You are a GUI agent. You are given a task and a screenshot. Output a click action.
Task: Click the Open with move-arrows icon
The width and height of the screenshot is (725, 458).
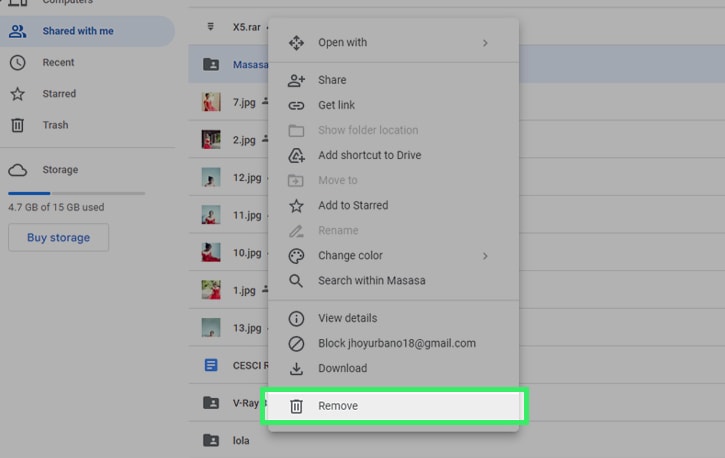[x=296, y=43]
